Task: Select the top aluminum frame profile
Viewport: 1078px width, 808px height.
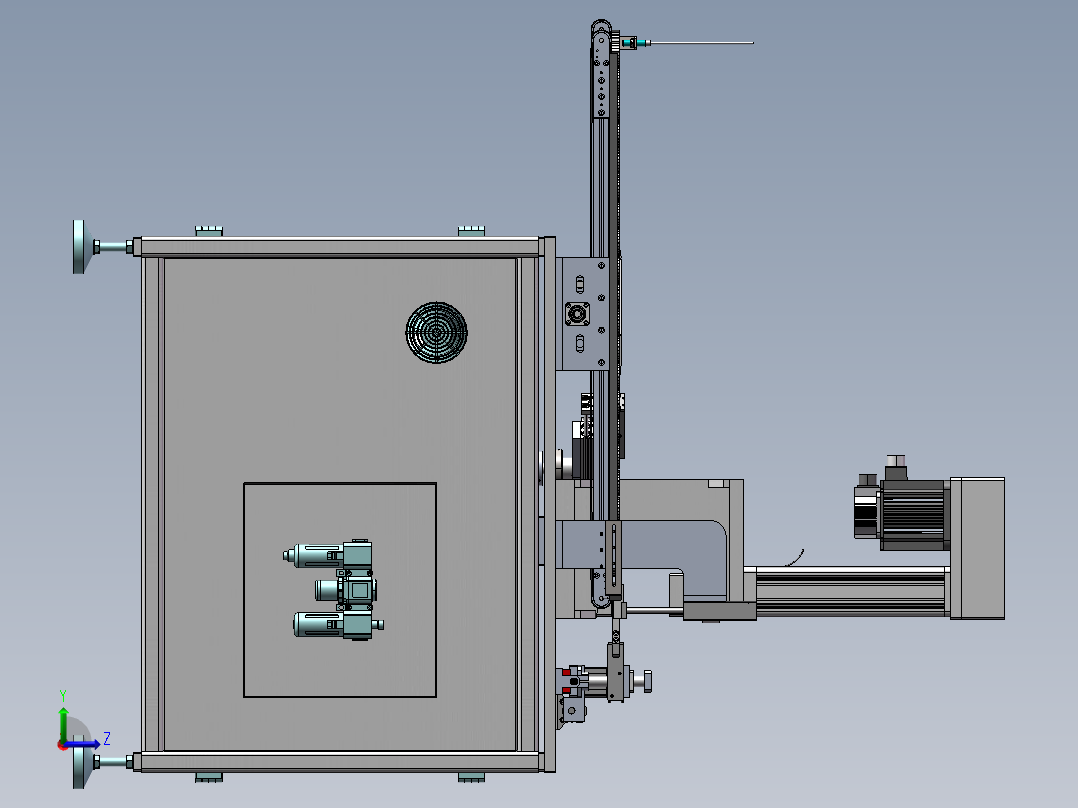Action: (x=340, y=247)
